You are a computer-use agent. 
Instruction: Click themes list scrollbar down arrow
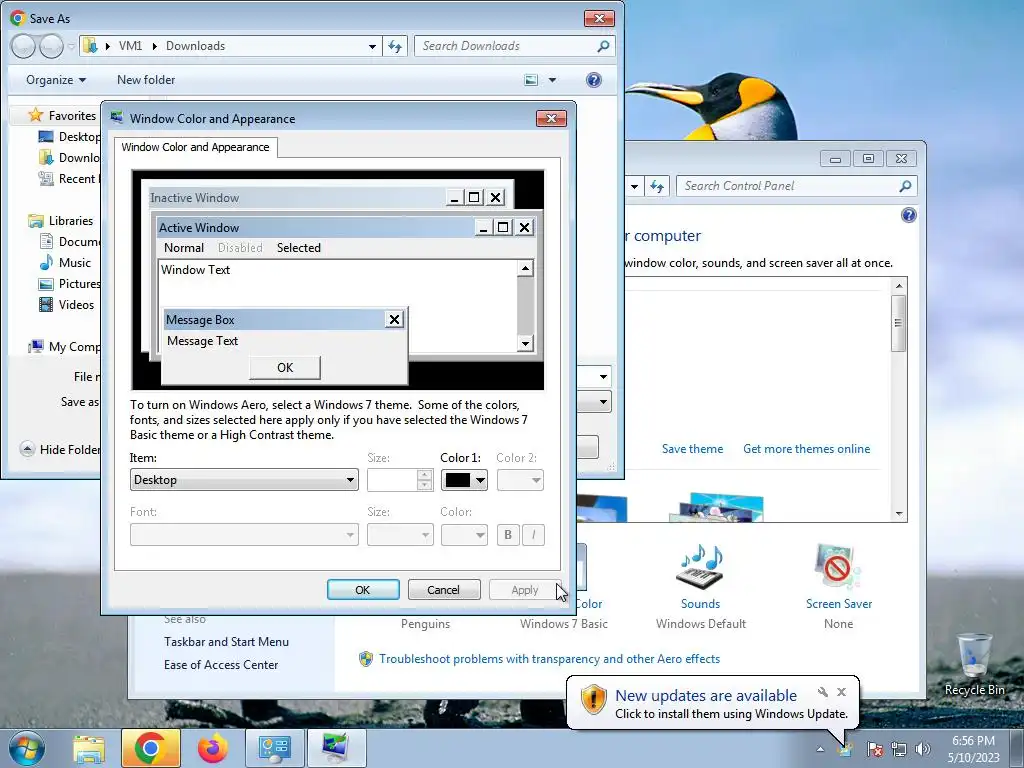point(899,514)
